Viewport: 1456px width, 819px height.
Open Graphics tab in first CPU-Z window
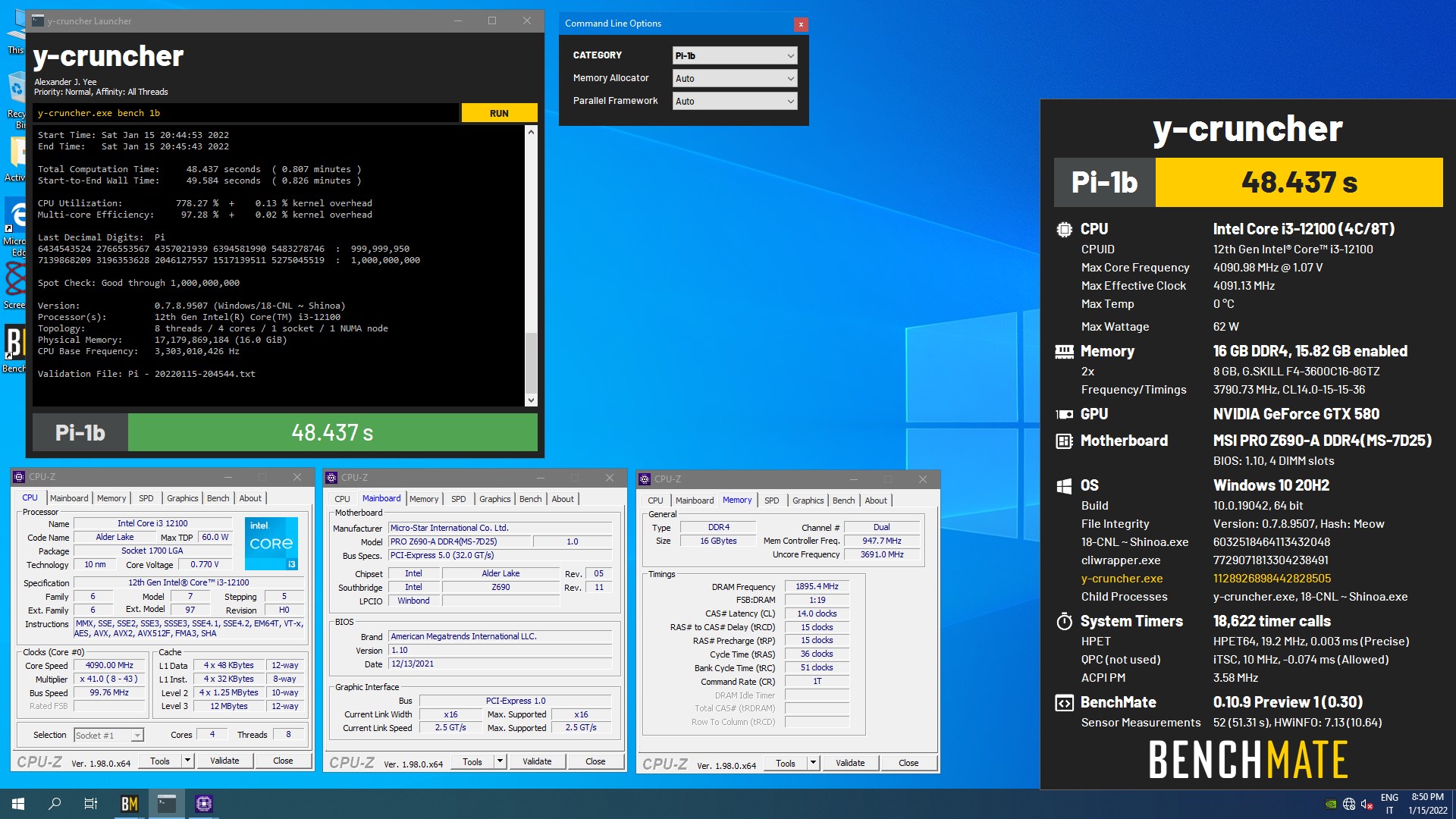(x=183, y=498)
